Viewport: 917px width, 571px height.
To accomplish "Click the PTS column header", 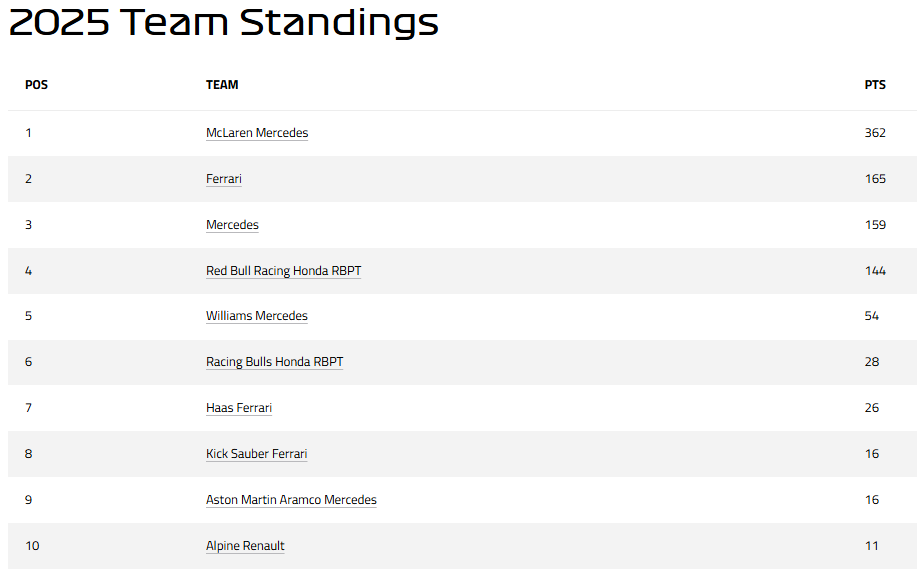I will (875, 85).
